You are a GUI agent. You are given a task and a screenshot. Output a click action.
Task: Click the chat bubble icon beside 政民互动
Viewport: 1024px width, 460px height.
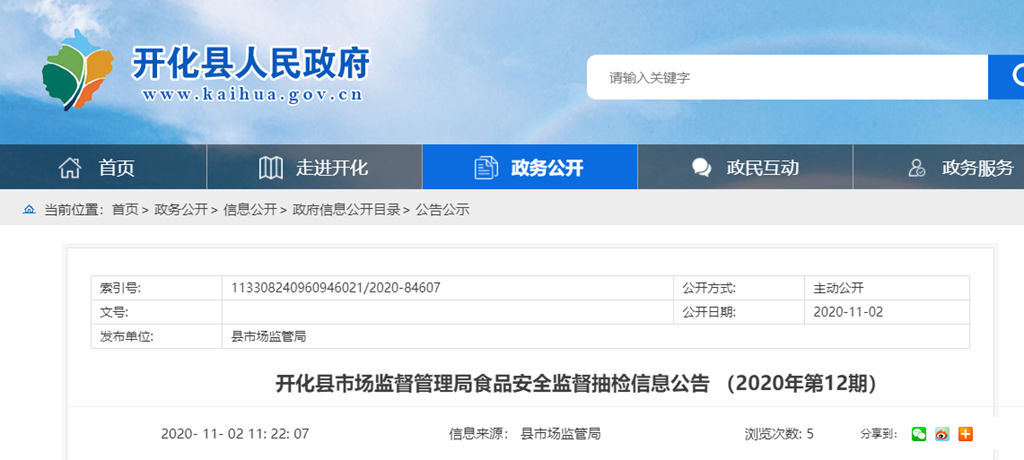pyautogui.click(x=701, y=168)
